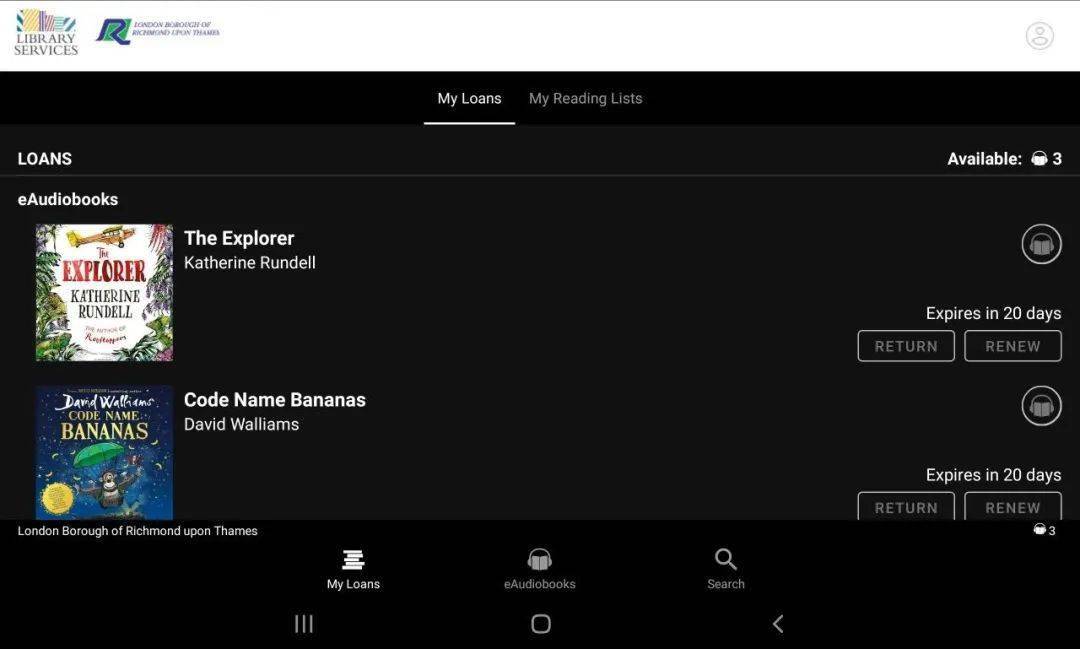Tap The Explorer 'Expires in 20 days' text
1080x649 pixels.
pyautogui.click(x=993, y=313)
